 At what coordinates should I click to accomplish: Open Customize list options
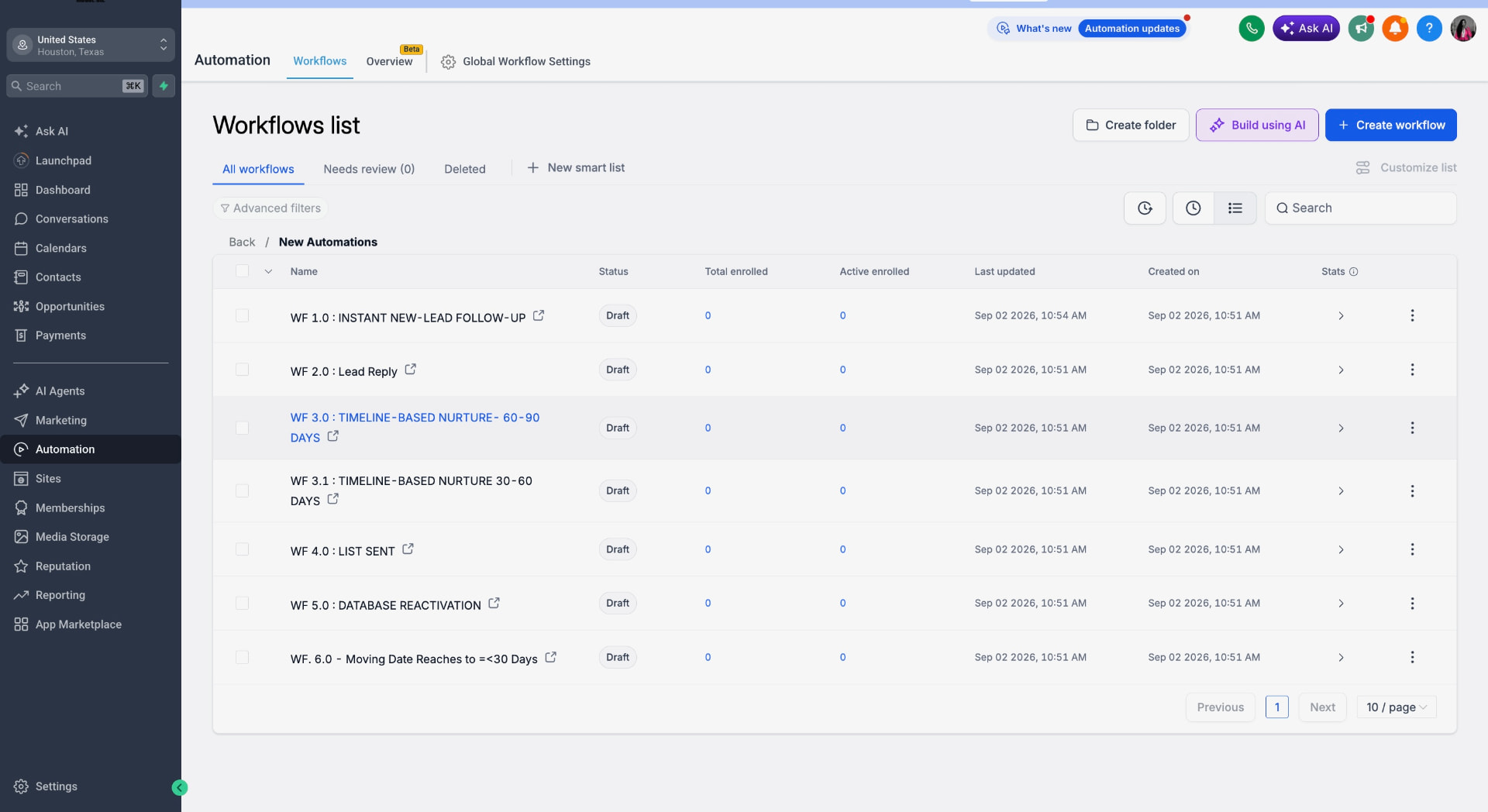tap(1406, 167)
